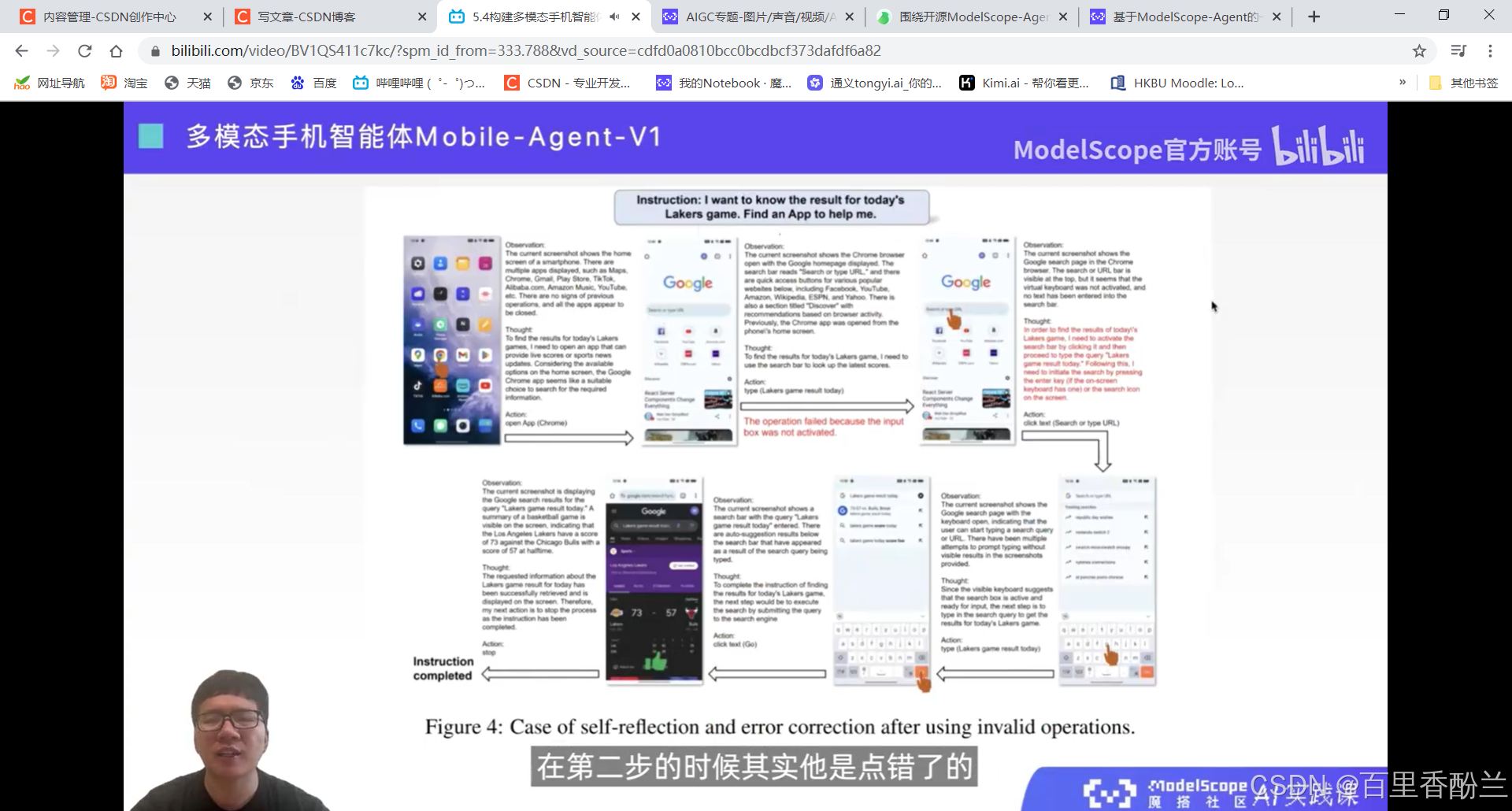Bookmark this page with the star
Image resolution: width=1512 pixels, height=811 pixels.
1419,51
